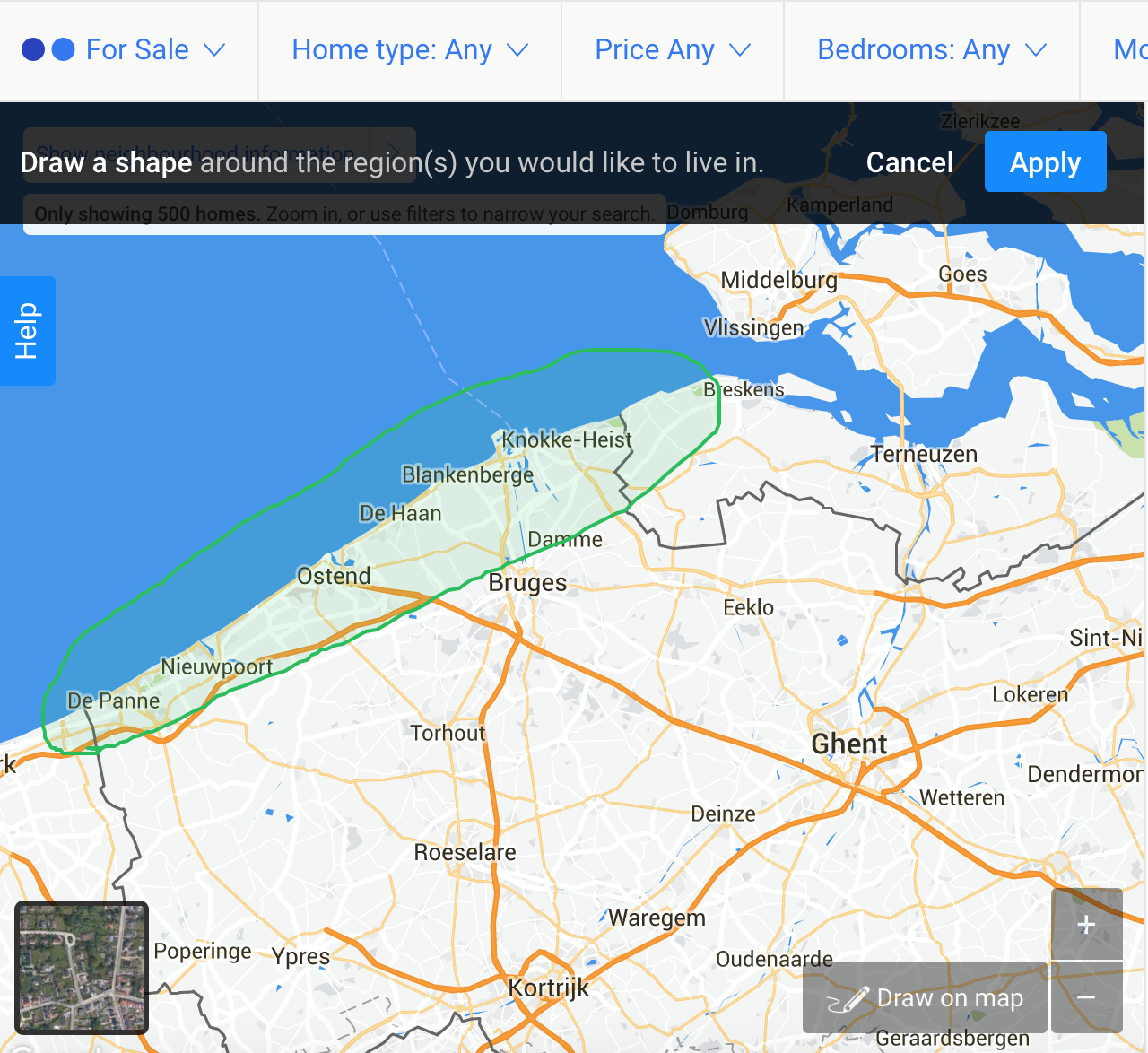The image size is (1148, 1053).
Task: Click the Poperinge map label
Action: (203, 952)
